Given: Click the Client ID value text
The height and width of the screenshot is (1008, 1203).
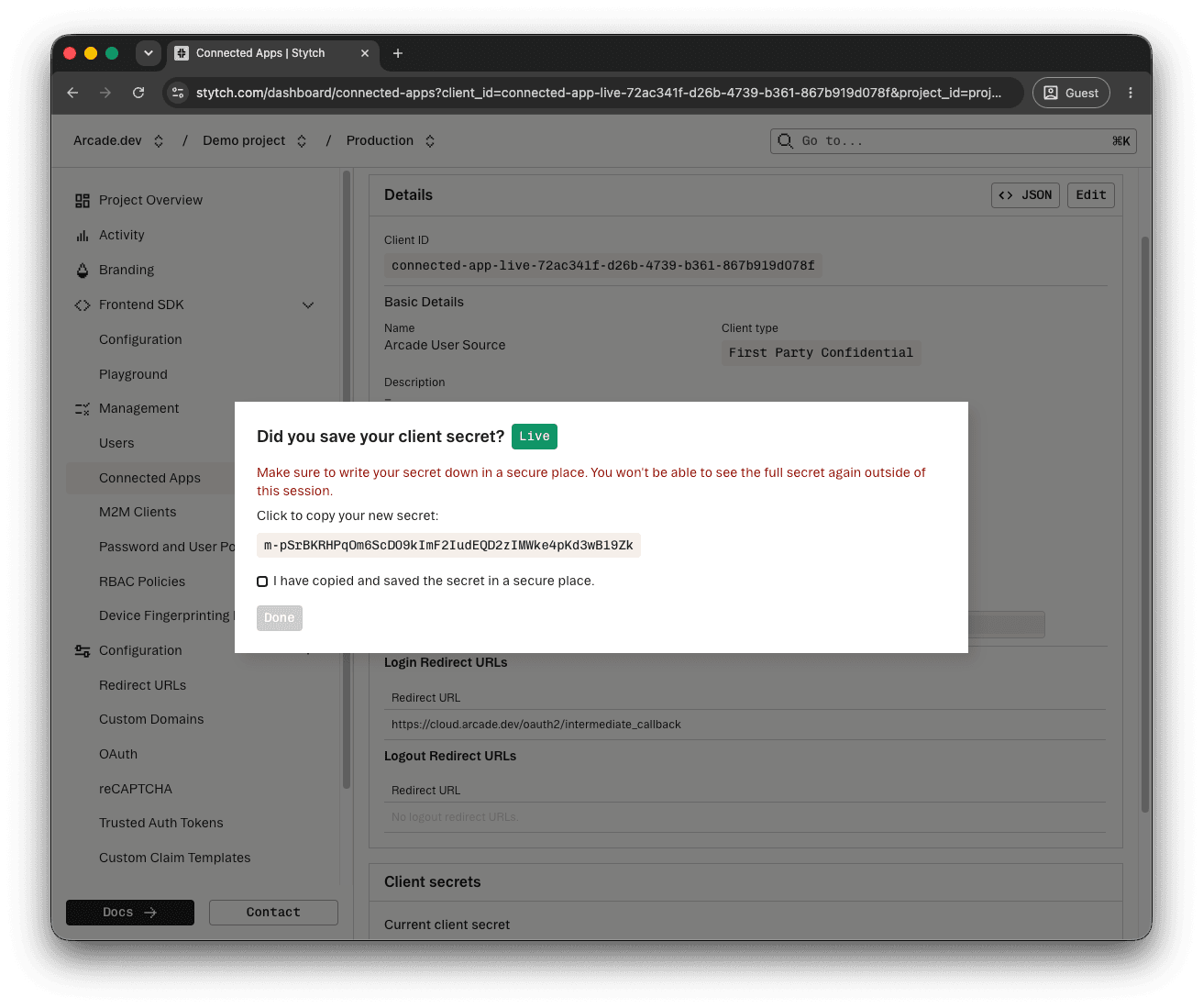Looking at the screenshot, I should 602,266.
